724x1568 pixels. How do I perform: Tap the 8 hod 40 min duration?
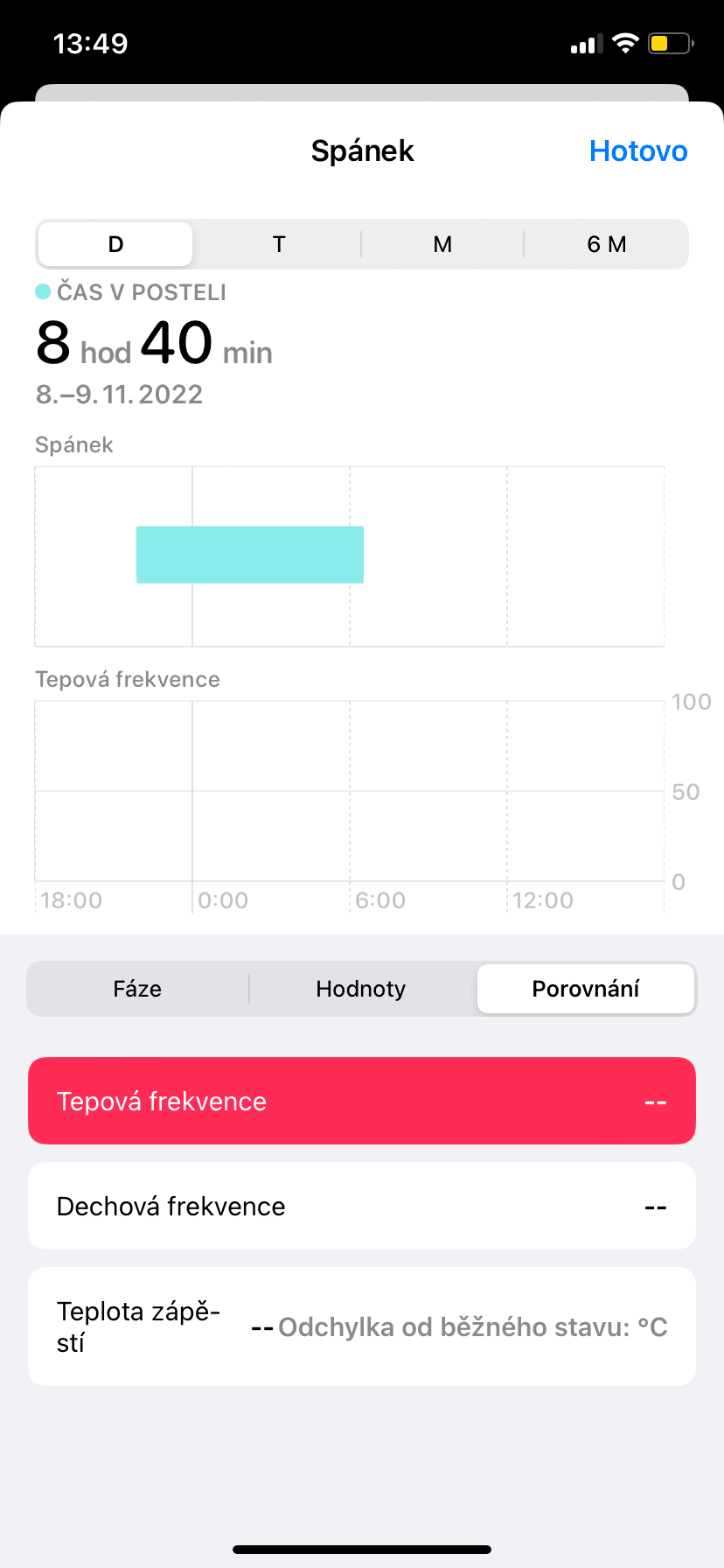(x=154, y=343)
